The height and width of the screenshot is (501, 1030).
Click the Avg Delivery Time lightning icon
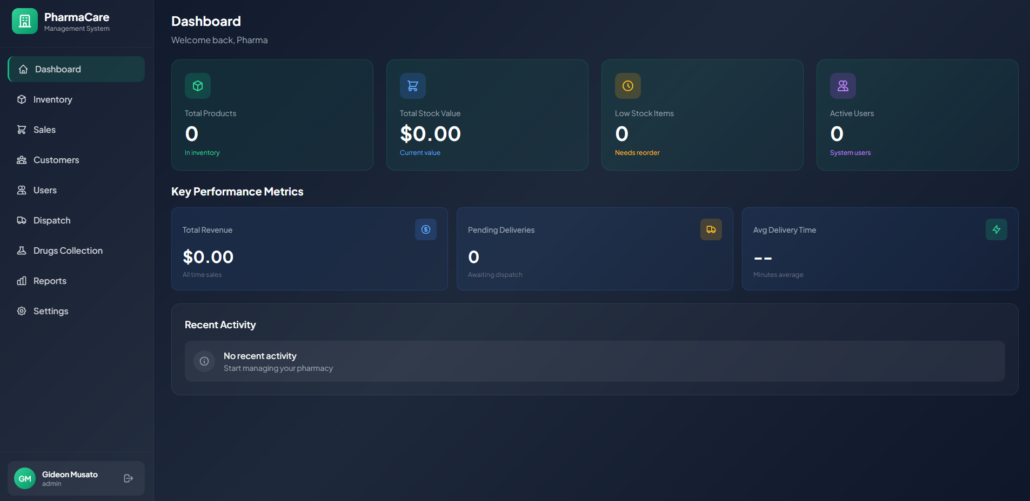pos(996,230)
